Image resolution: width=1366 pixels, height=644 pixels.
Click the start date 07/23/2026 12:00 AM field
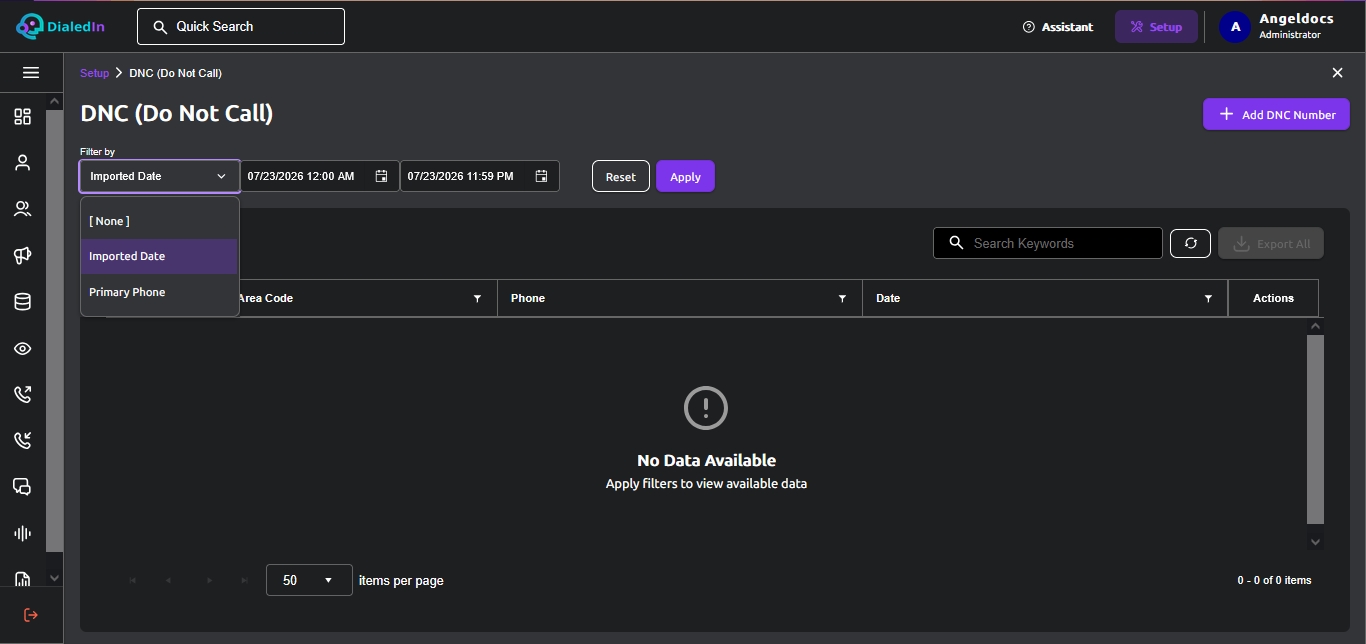click(x=320, y=176)
